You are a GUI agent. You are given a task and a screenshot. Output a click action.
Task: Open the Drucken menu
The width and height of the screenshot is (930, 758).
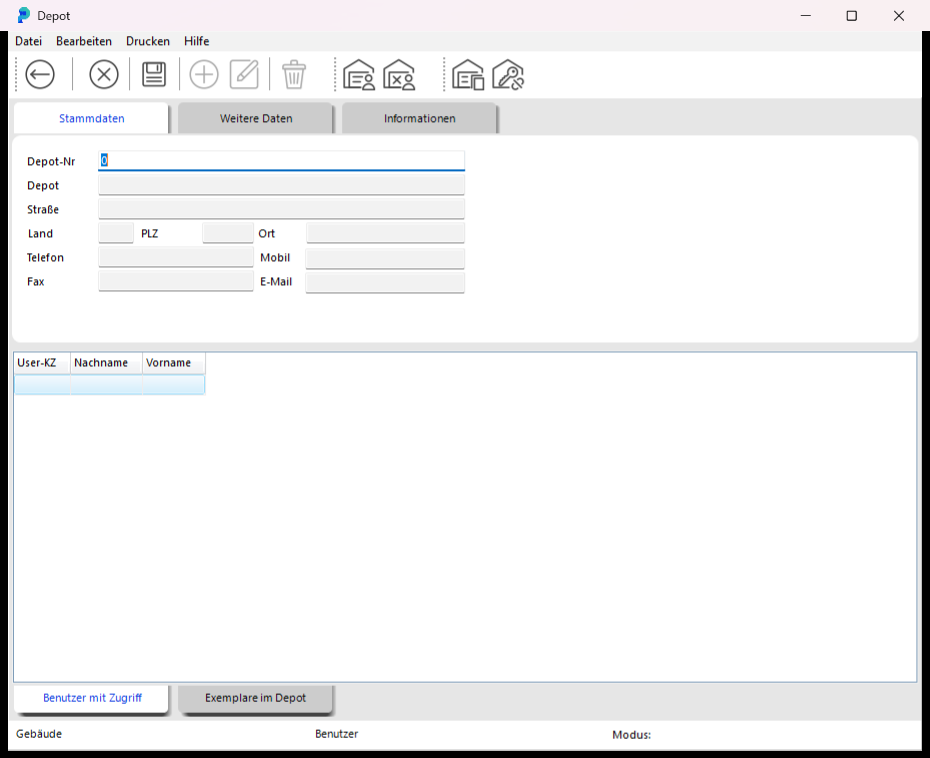tap(148, 41)
